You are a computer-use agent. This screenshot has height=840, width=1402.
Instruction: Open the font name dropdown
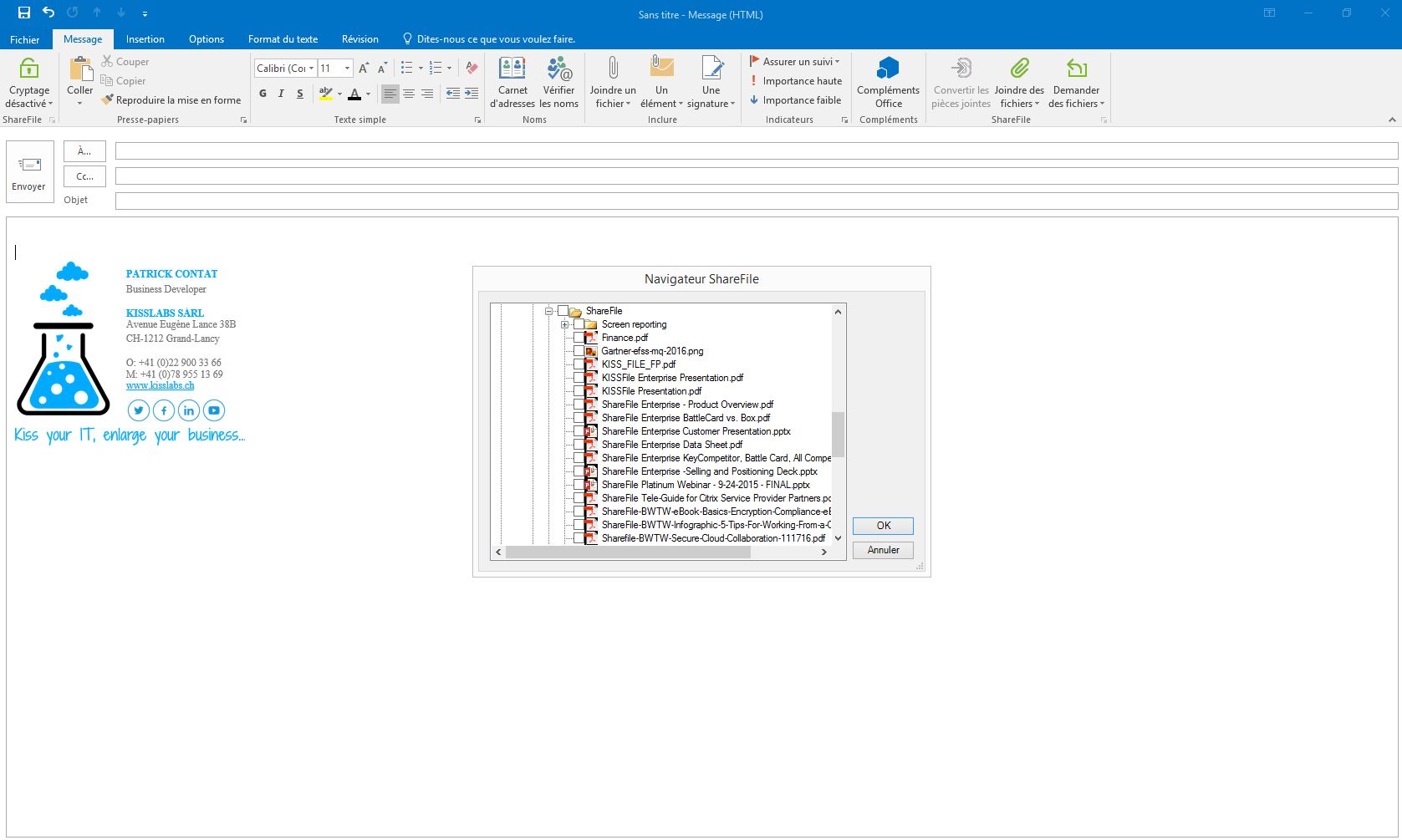(312, 69)
